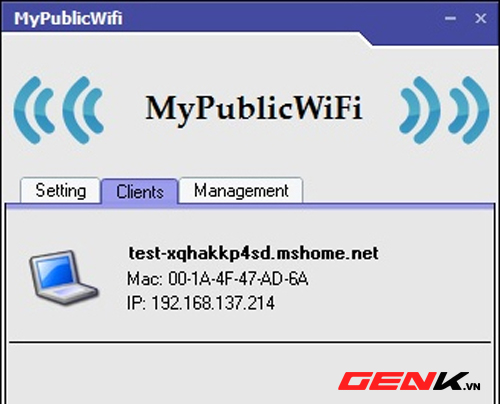Image resolution: width=500 pixels, height=404 pixels.
Task: Select the Clients tab
Action: click(140, 192)
